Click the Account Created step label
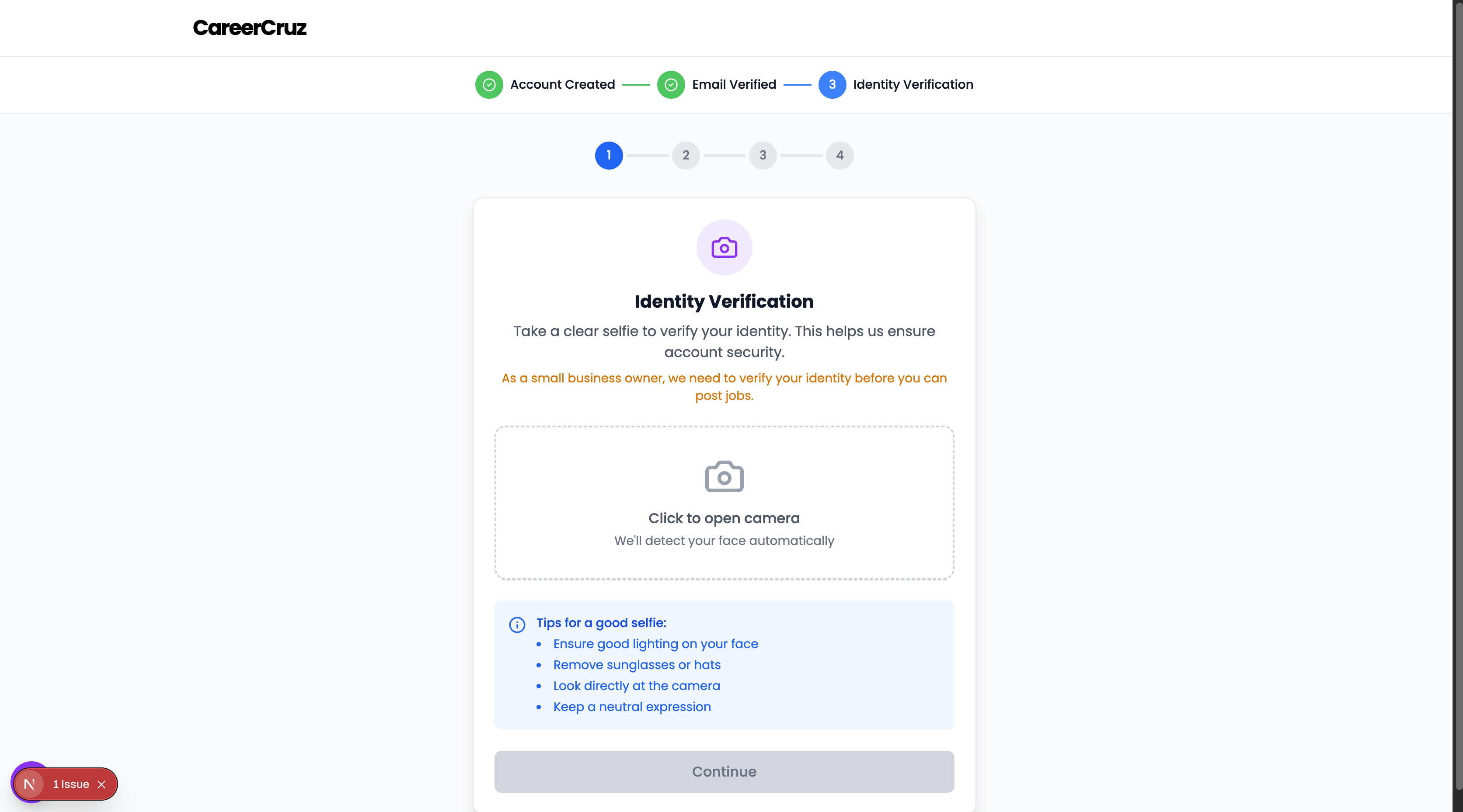The height and width of the screenshot is (812, 1463). tap(562, 85)
